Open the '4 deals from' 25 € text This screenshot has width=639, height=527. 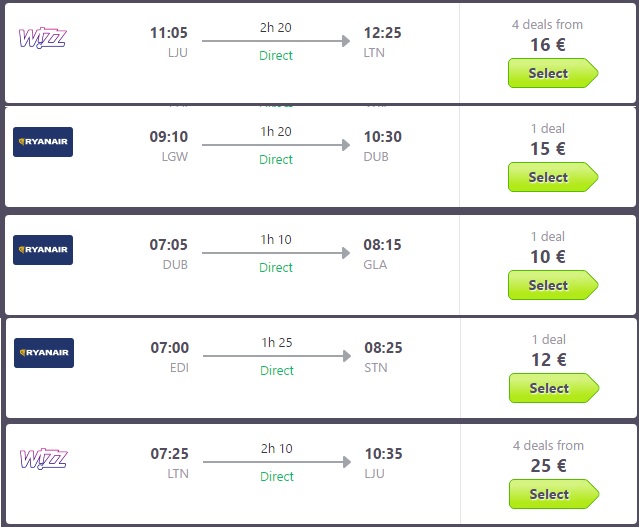pos(547,445)
